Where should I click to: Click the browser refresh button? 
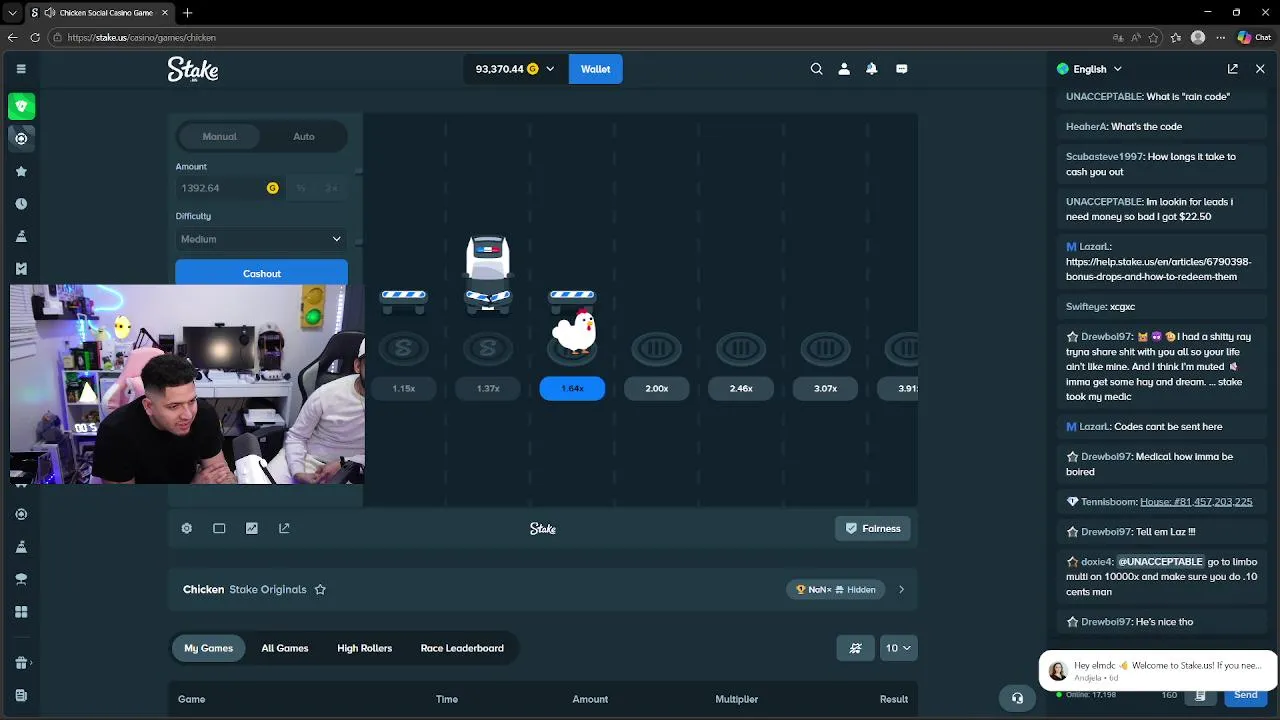(35, 37)
